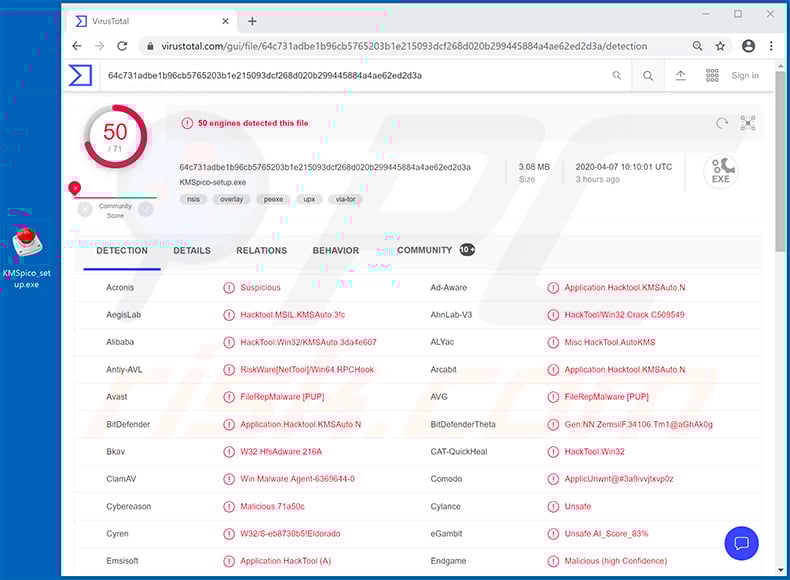Switch to the COMMUNITY tab
Screen dimensions: 790x580
436,250
